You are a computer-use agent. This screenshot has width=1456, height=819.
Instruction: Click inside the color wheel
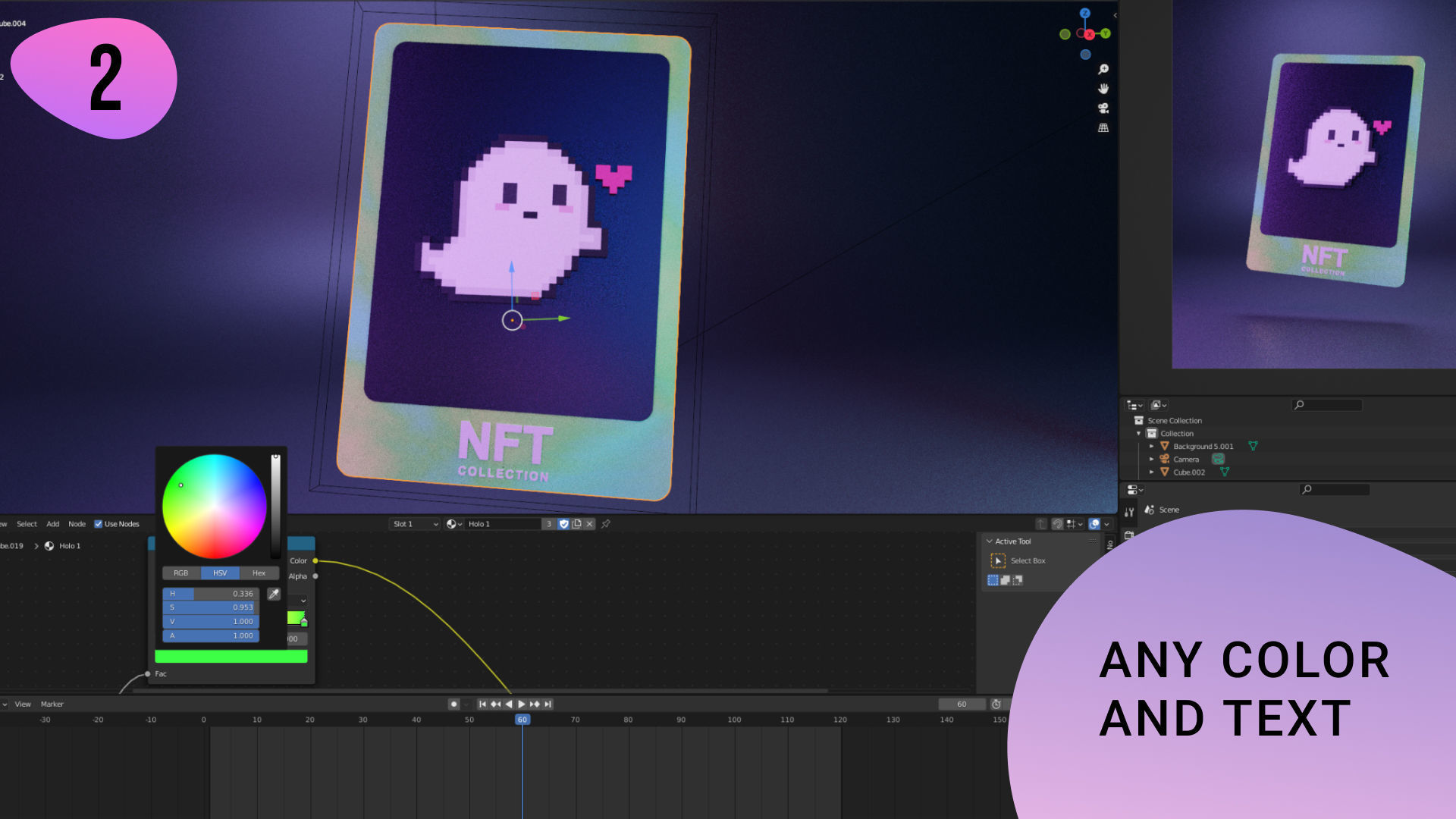[x=215, y=506]
